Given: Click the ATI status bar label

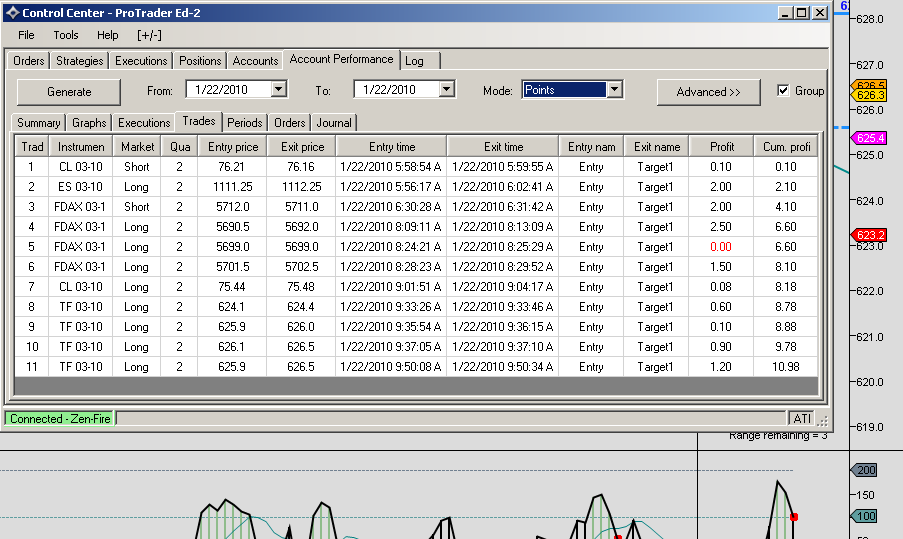Looking at the screenshot, I should (x=802, y=419).
